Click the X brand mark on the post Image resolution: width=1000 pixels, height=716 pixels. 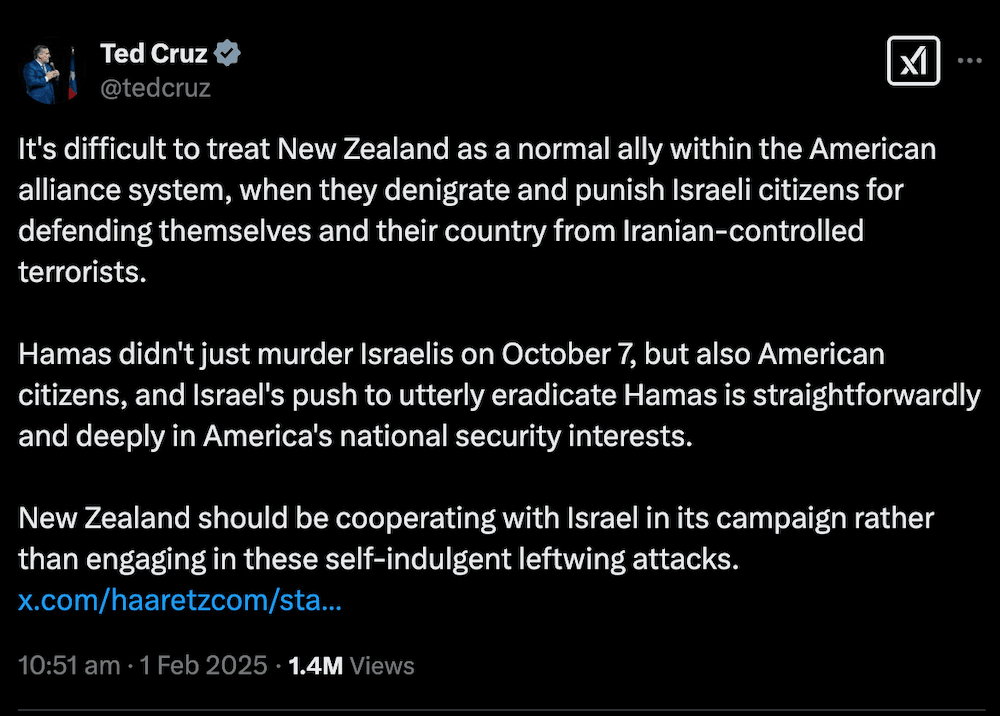pos(912,60)
